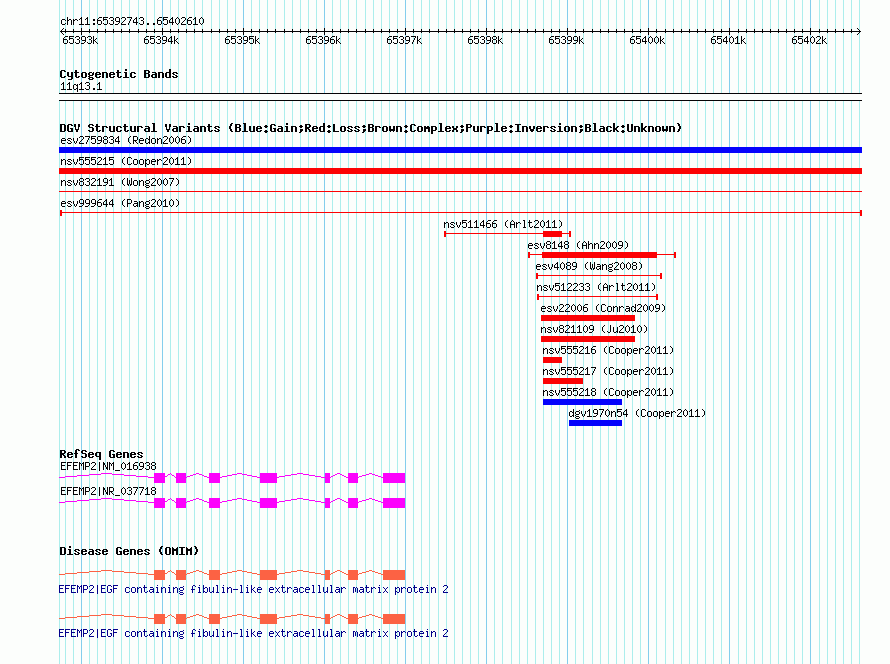Open nsv511466 (Arlt2011) variant label
Viewport: 890px width, 664px height.
click(503, 224)
